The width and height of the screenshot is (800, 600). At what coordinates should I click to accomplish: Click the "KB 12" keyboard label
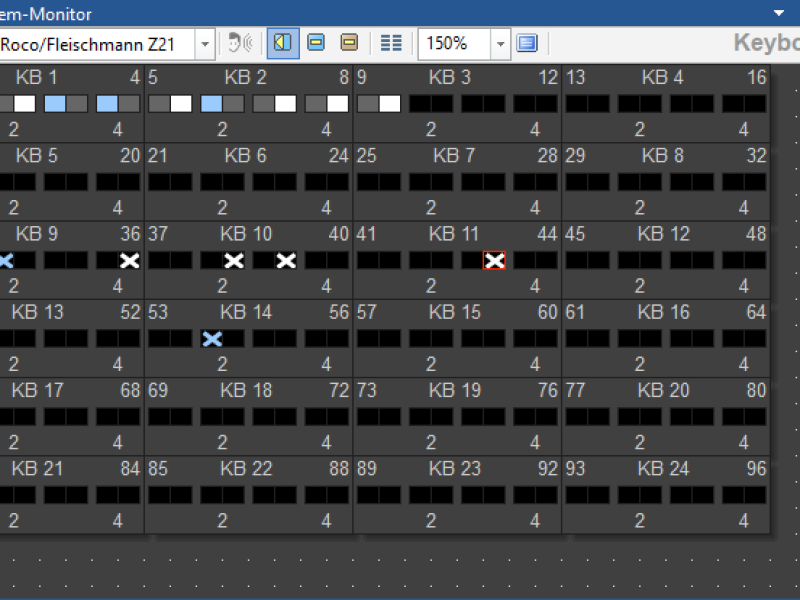[x=663, y=234]
